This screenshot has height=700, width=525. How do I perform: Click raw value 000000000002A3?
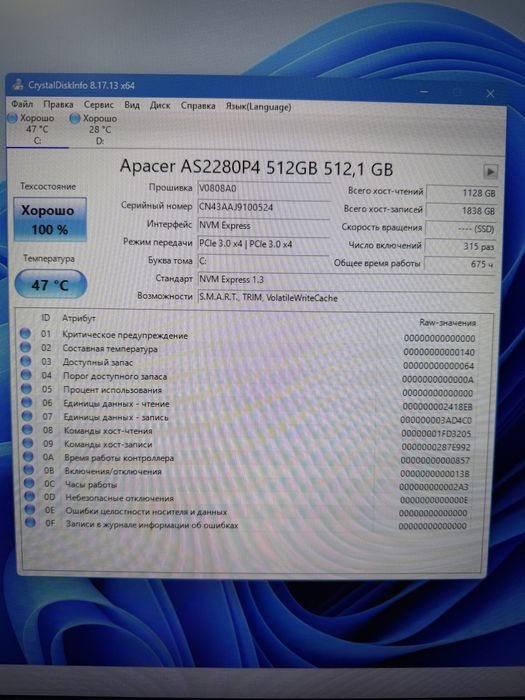(434, 487)
